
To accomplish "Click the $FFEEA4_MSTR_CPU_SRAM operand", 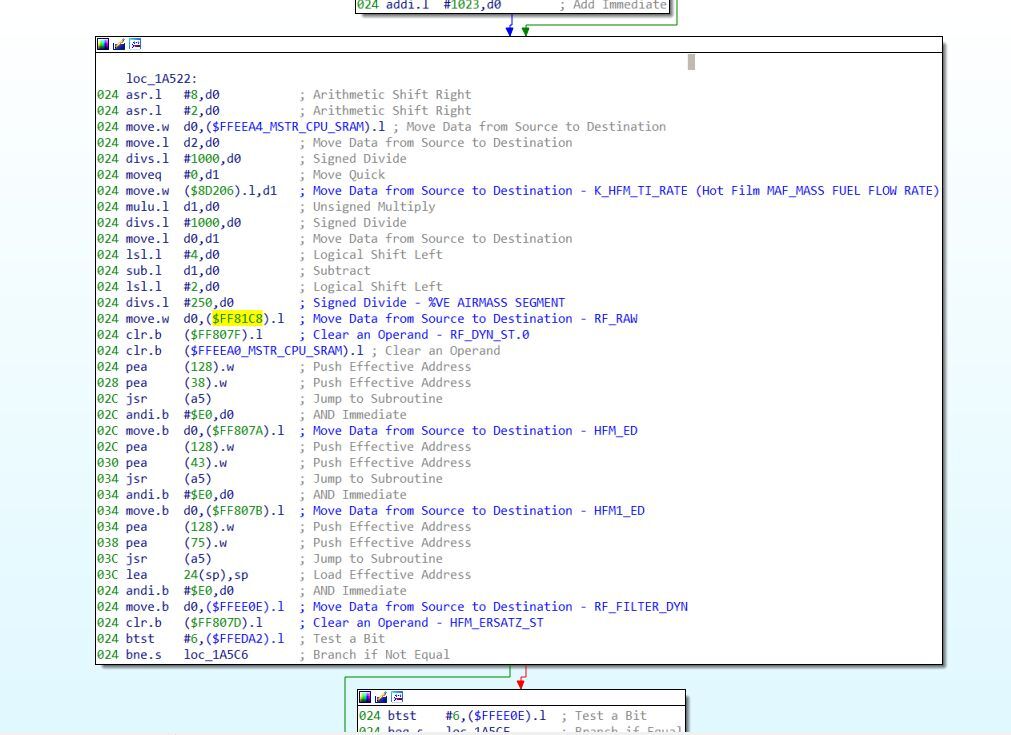I will pyautogui.click(x=288, y=127).
